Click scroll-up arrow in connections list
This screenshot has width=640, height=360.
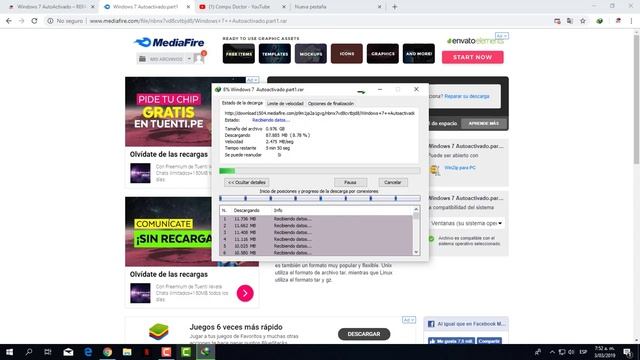(x=416, y=209)
